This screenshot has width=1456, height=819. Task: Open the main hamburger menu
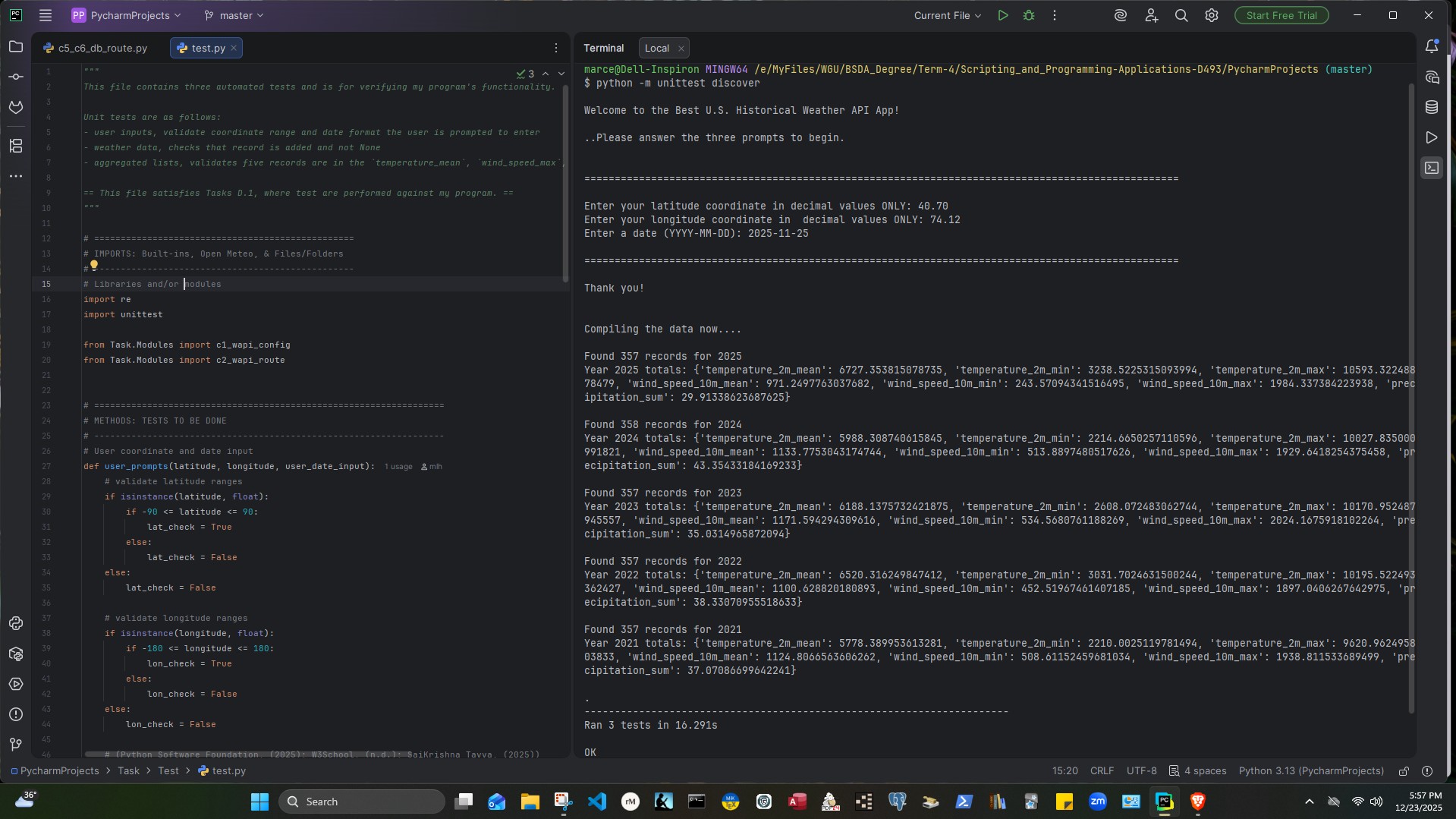tap(46, 15)
